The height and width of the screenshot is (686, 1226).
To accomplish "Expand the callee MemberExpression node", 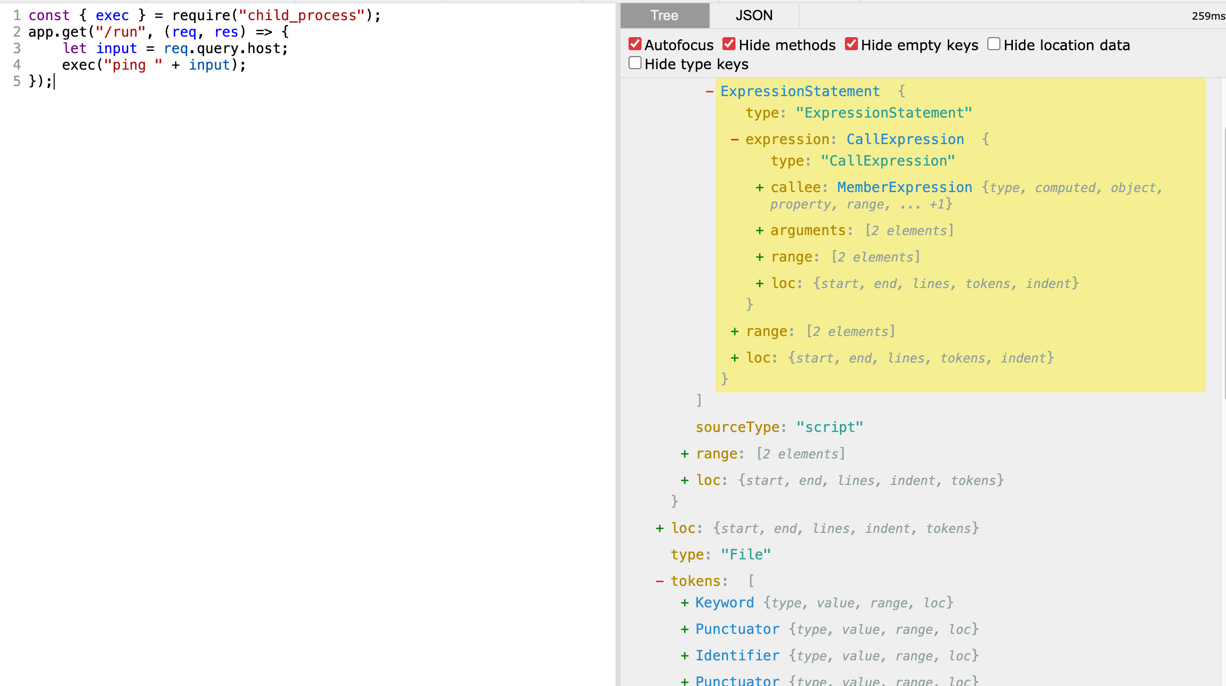I will [x=759, y=187].
